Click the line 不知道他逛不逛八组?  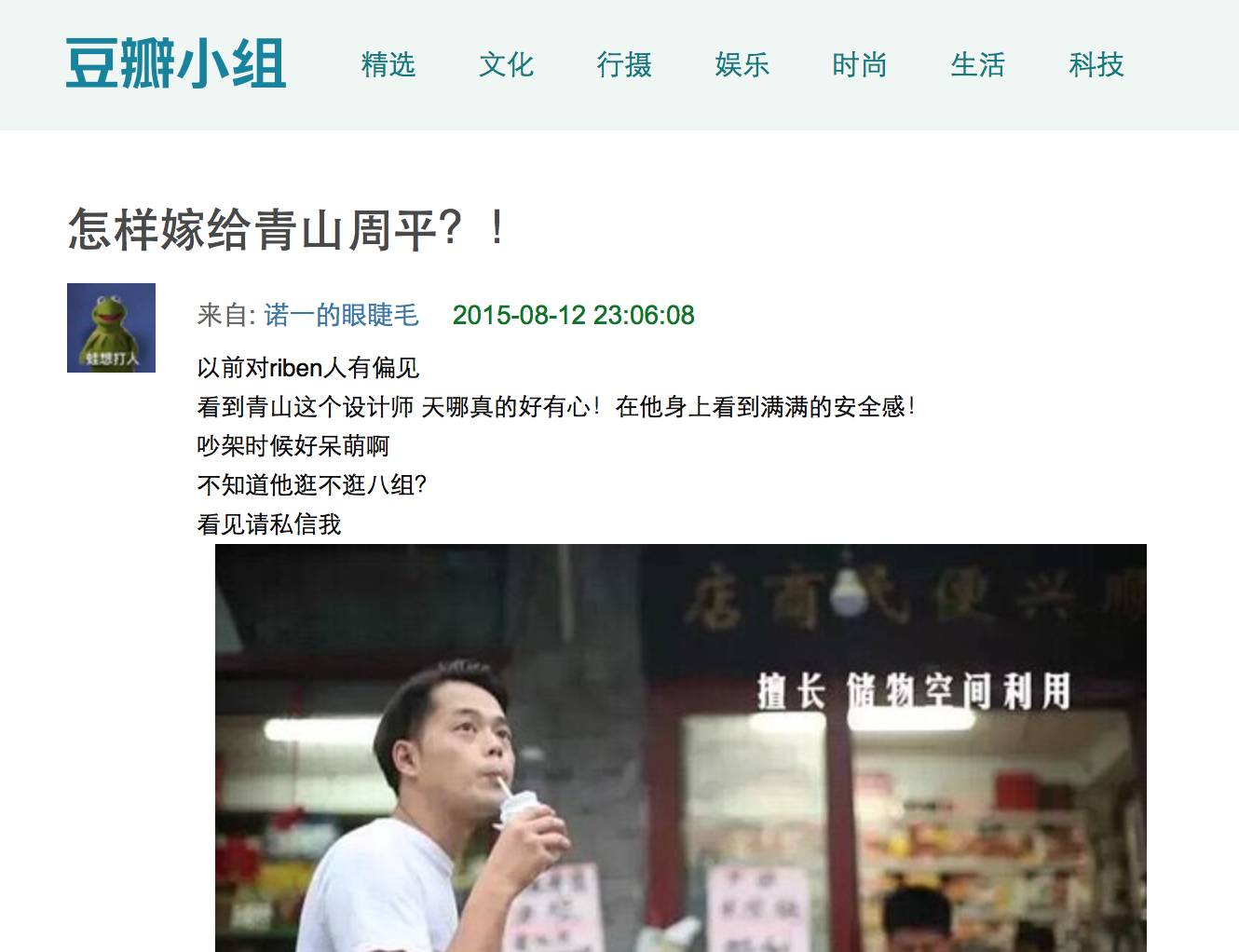click(312, 485)
